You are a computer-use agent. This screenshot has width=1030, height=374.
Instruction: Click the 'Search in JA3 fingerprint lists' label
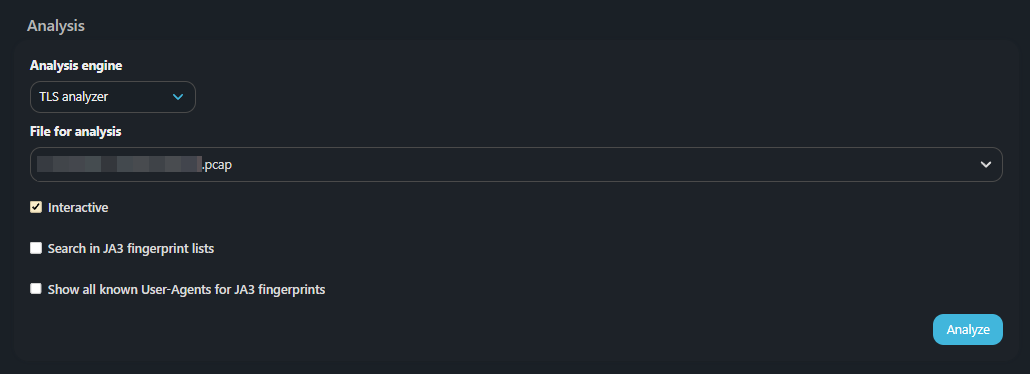131,248
